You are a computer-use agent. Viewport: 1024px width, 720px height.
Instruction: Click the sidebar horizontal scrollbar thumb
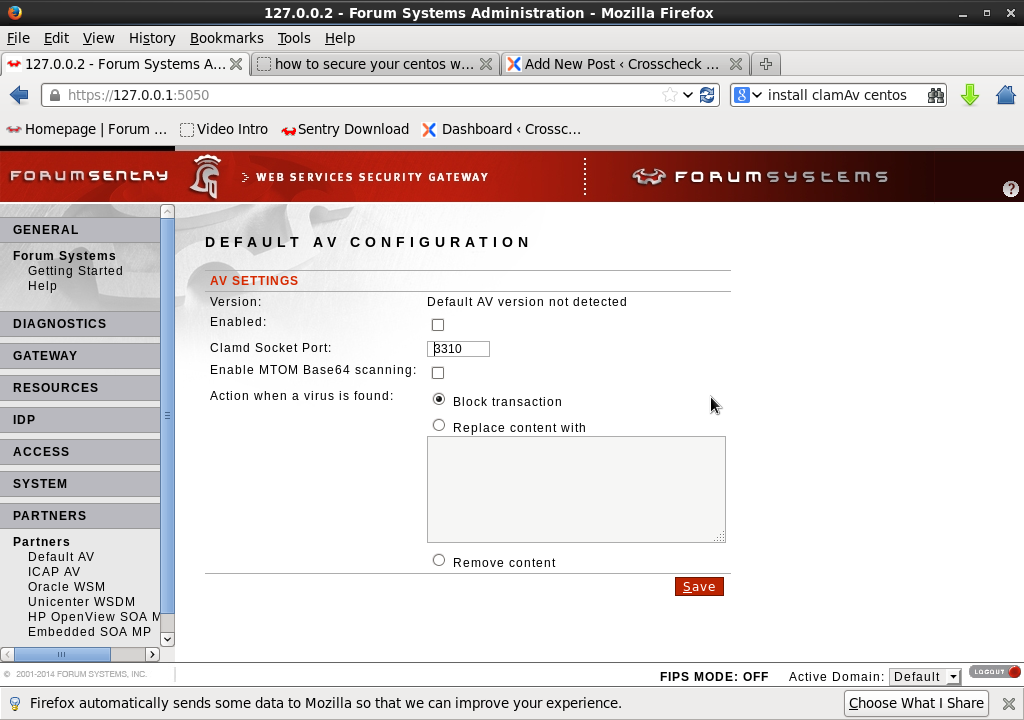[62, 654]
